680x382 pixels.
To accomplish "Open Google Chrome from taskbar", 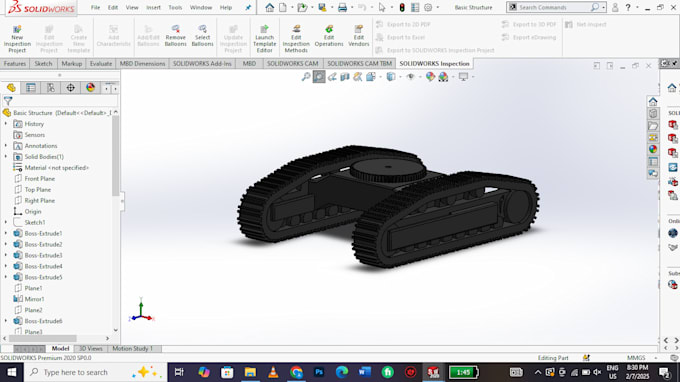I will 296,372.
